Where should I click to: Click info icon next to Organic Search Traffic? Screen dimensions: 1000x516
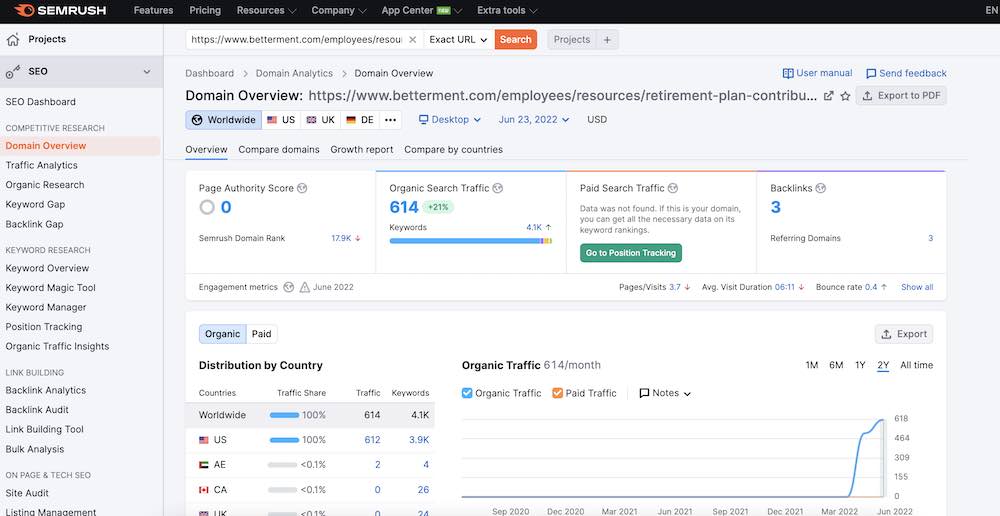[498, 188]
